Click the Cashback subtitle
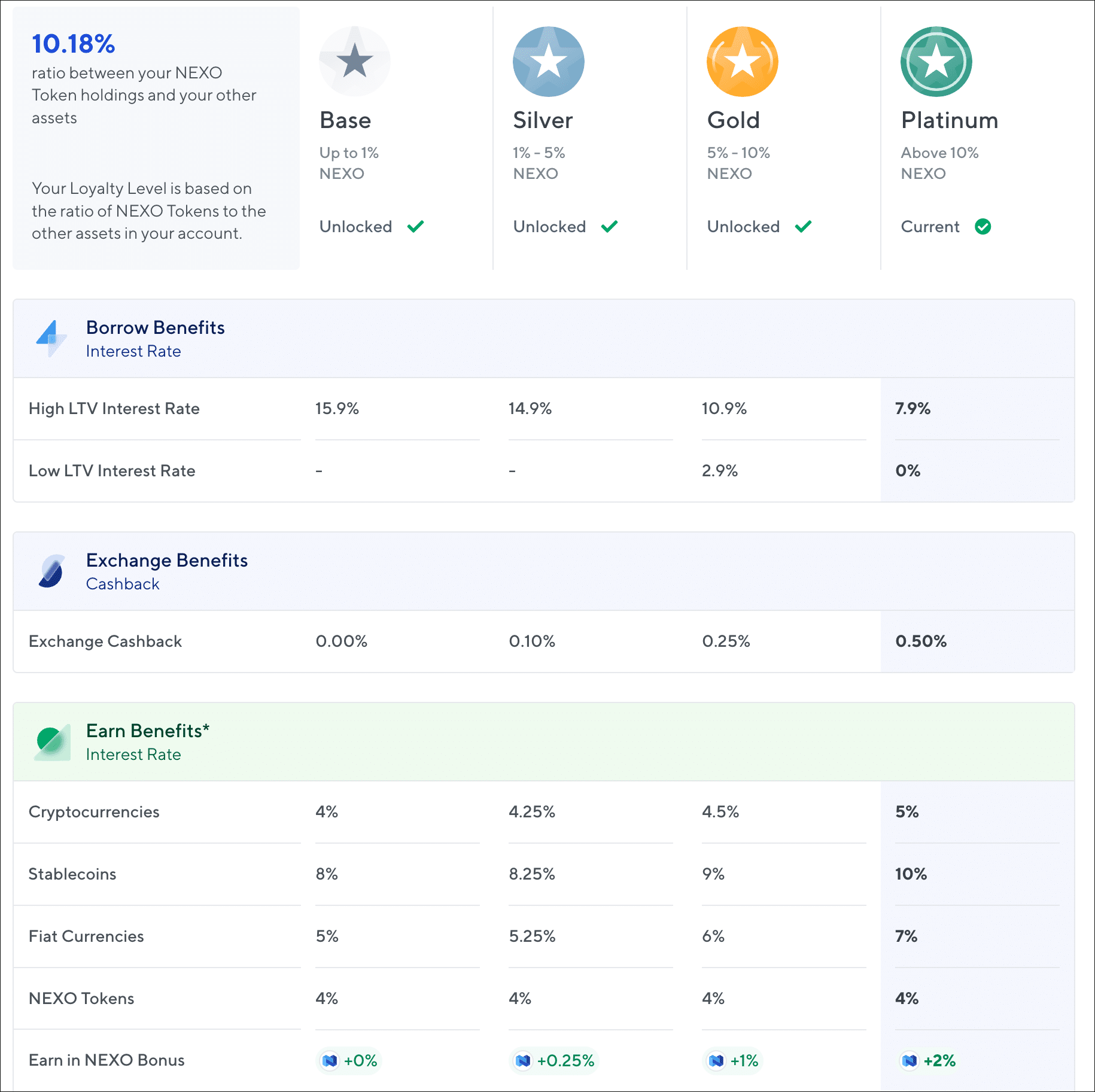Screen dimensions: 1095x1092 pyautogui.click(x=123, y=584)
